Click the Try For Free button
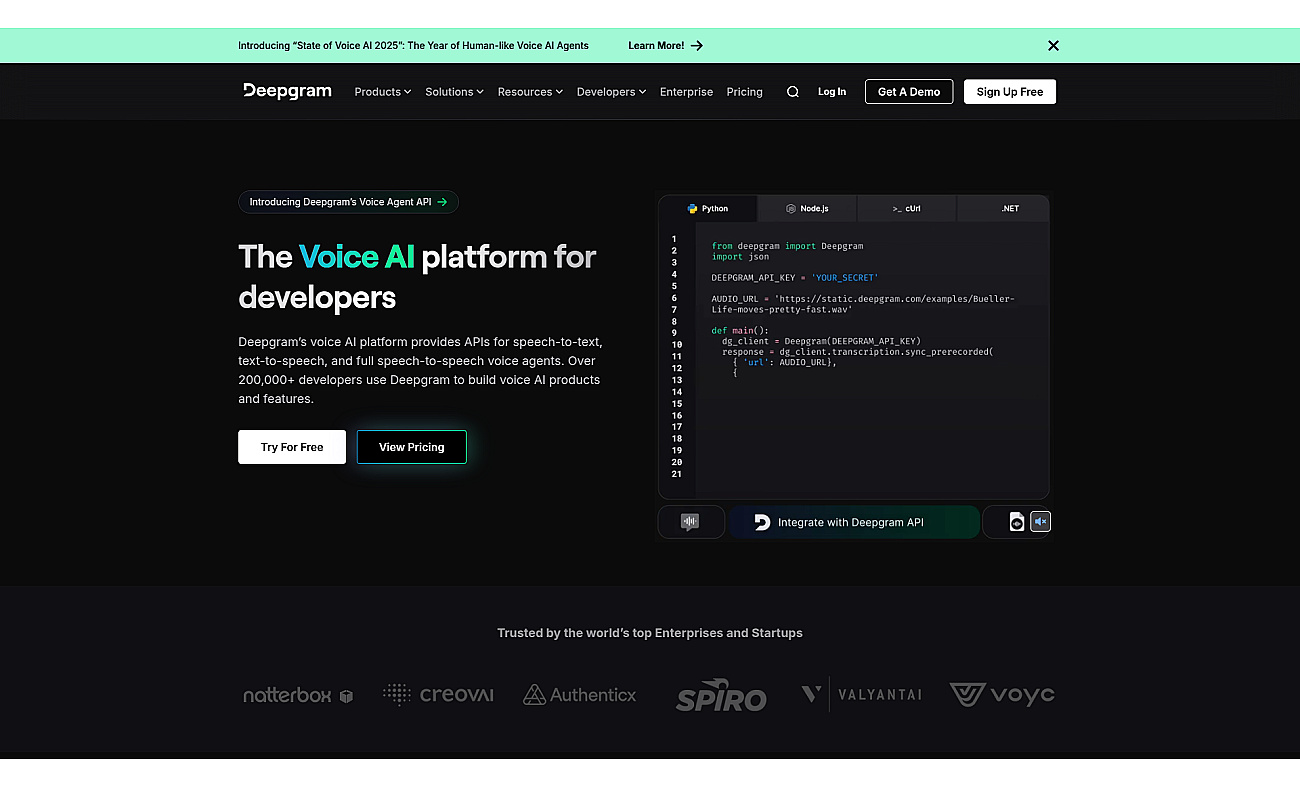This screenshot has width=1300, height=788. (292, 447)
